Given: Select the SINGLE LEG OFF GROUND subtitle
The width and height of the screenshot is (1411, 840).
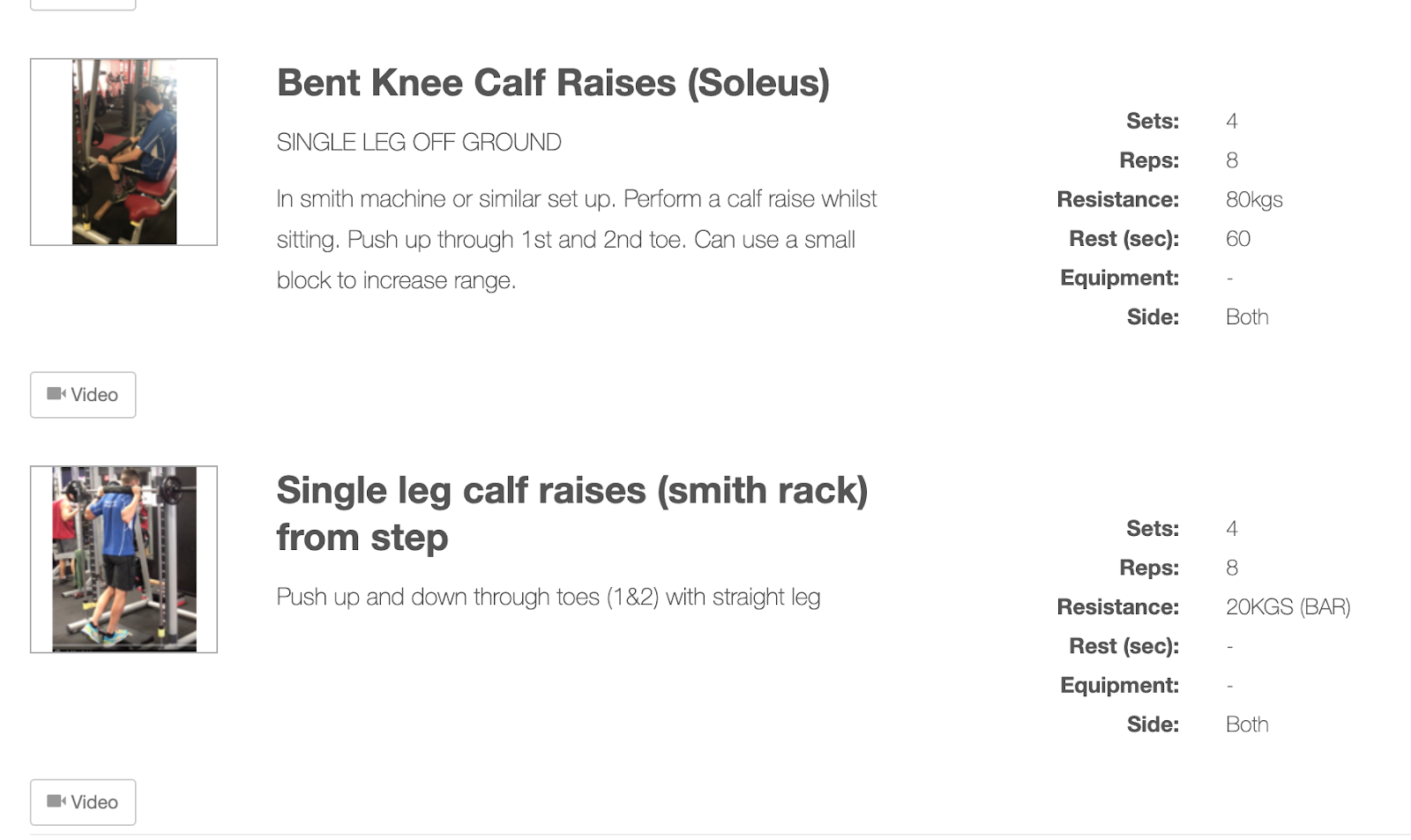Looking at the screenshot, I should click(x=419, y=142).
